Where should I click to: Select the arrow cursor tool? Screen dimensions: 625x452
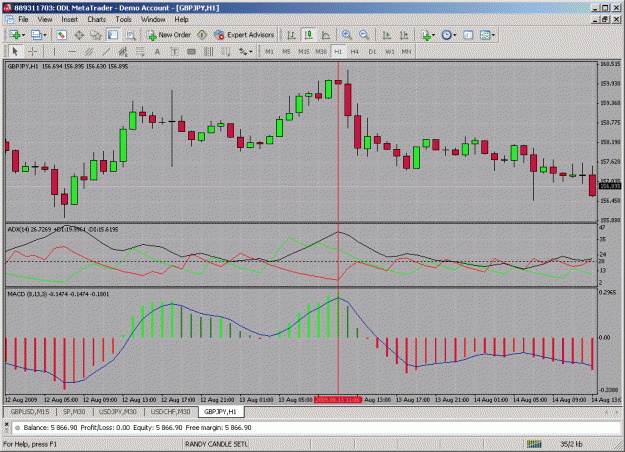click(15, 51)
